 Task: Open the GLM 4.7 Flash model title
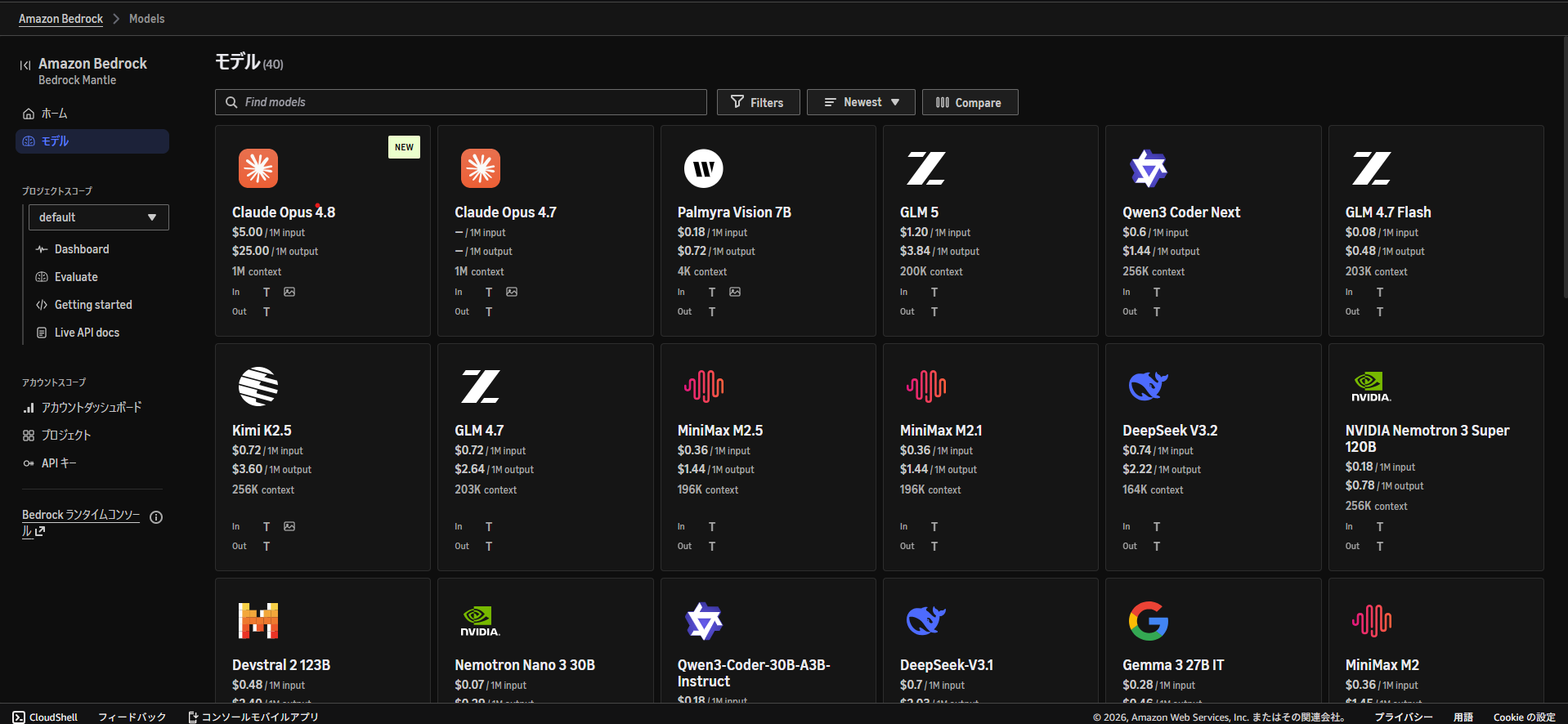[1388, 212]
